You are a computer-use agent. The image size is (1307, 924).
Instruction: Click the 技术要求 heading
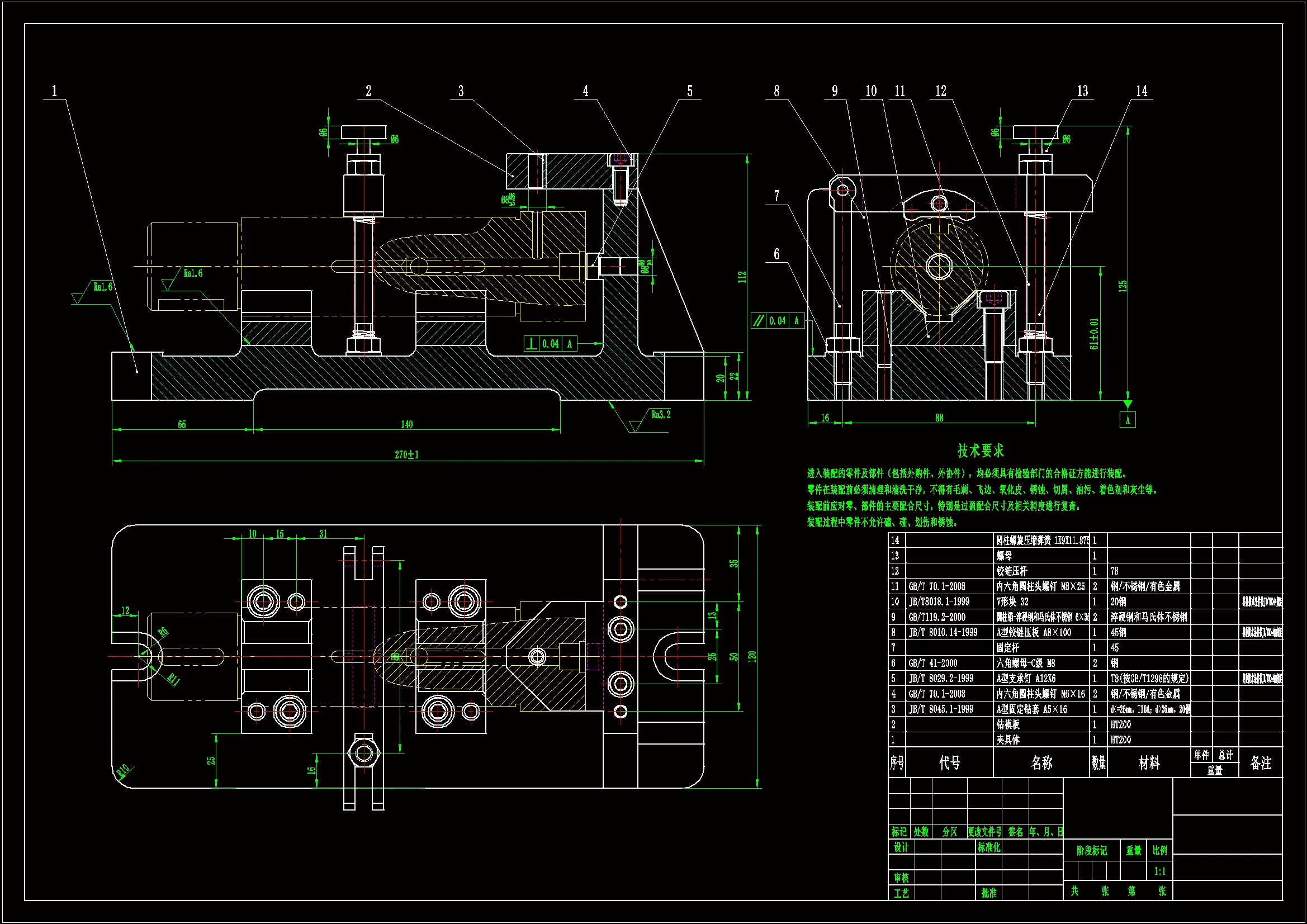tap(981, 451)
